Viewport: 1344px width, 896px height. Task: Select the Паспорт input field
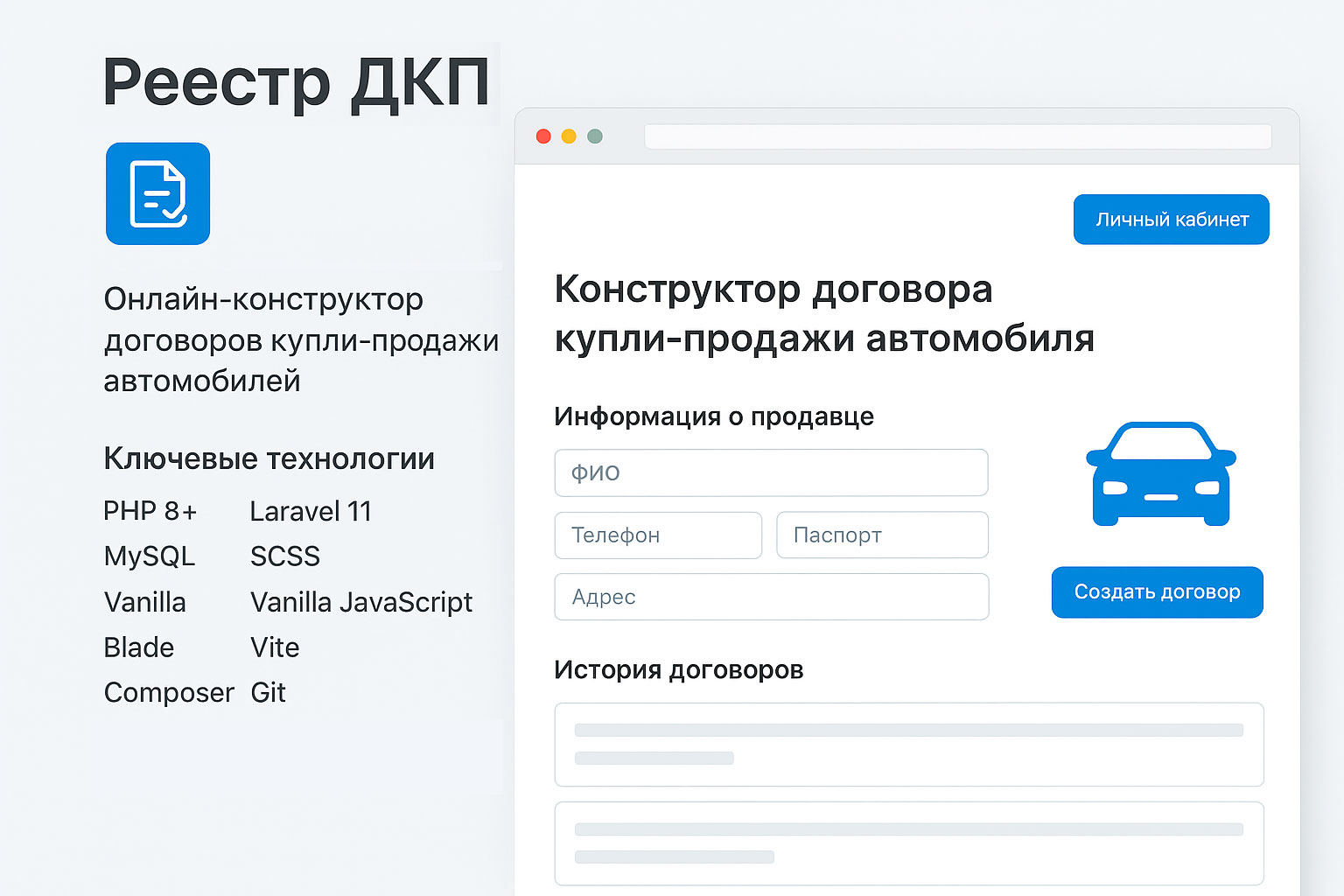(882, 535)
